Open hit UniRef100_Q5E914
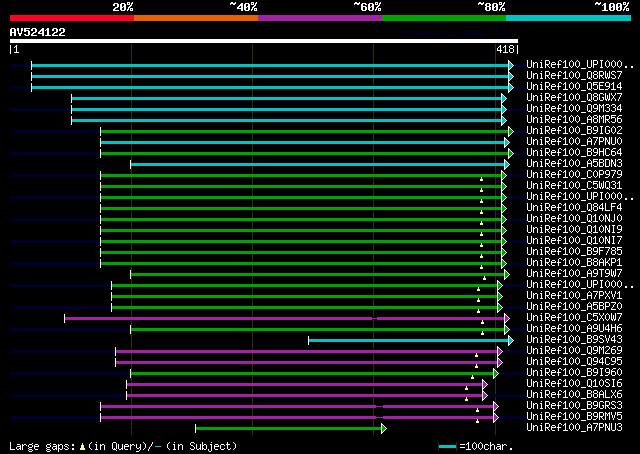Screen dimensions: 640x454 574,87
